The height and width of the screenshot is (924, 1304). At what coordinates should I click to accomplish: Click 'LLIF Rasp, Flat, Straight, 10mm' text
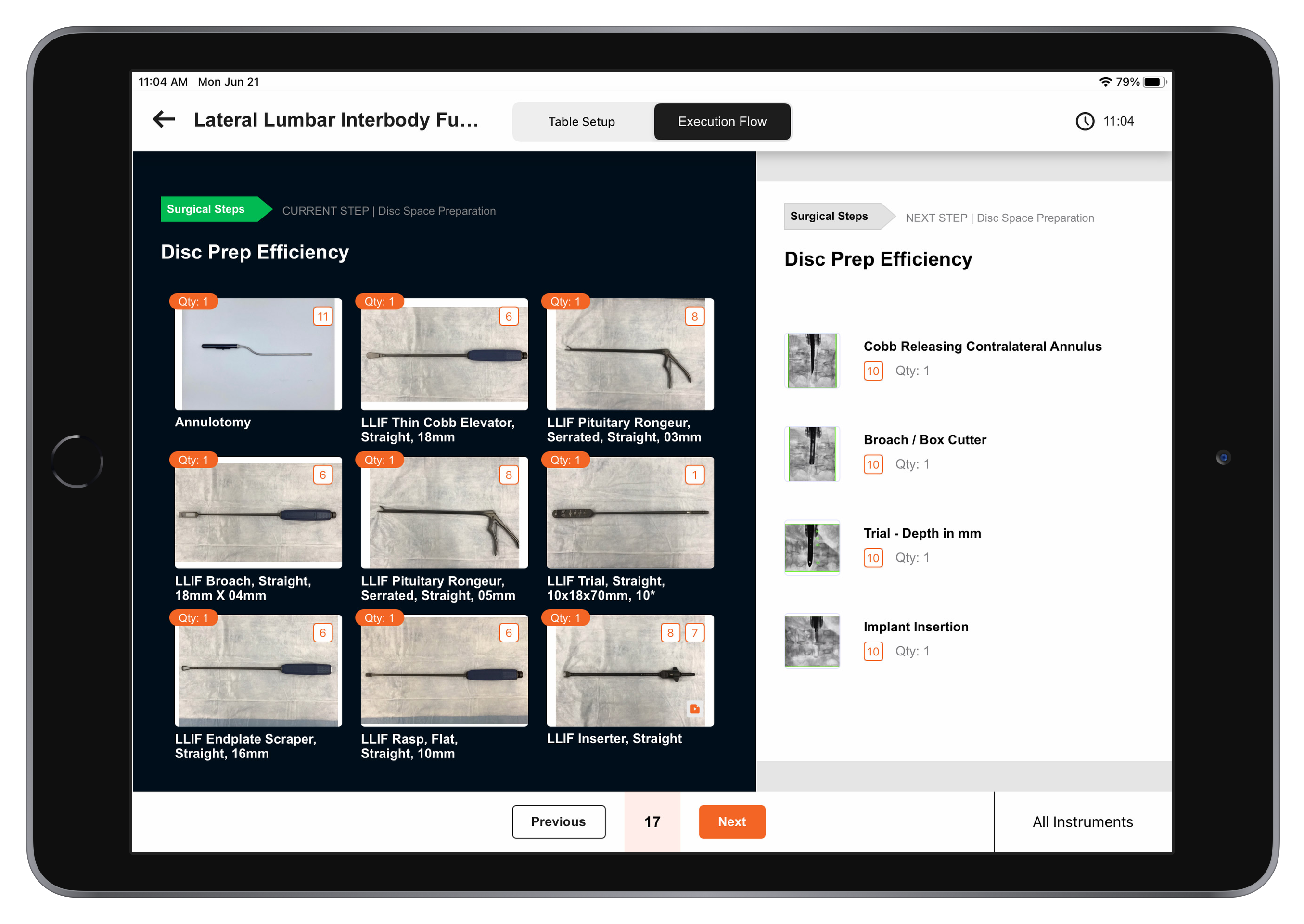tap(409, 746)
